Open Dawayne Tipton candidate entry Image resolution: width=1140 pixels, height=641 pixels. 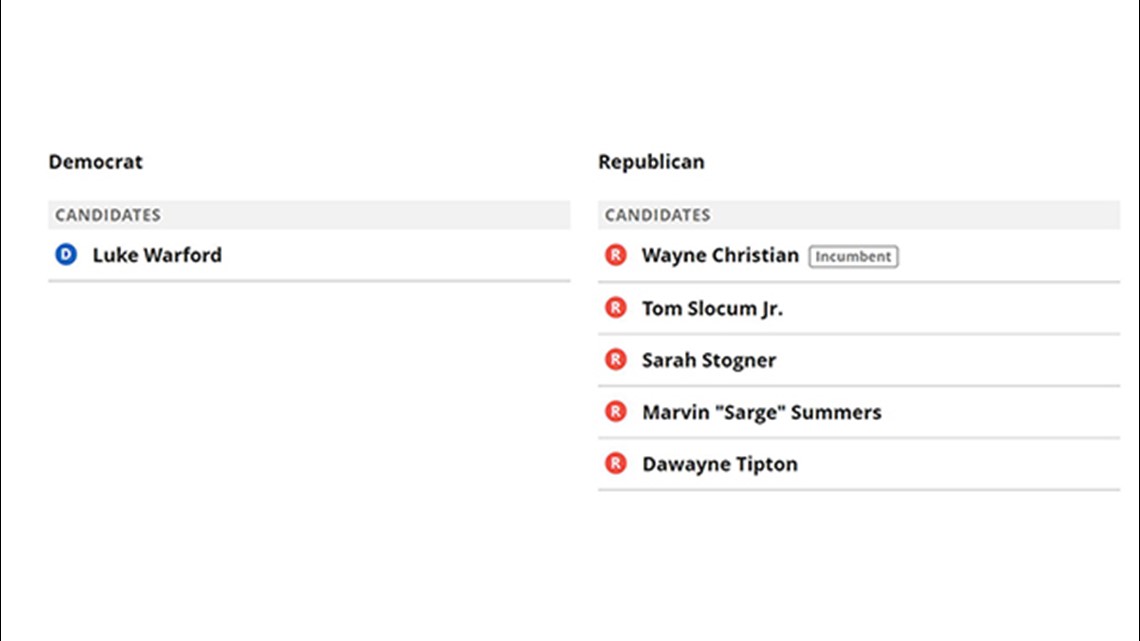720,464
